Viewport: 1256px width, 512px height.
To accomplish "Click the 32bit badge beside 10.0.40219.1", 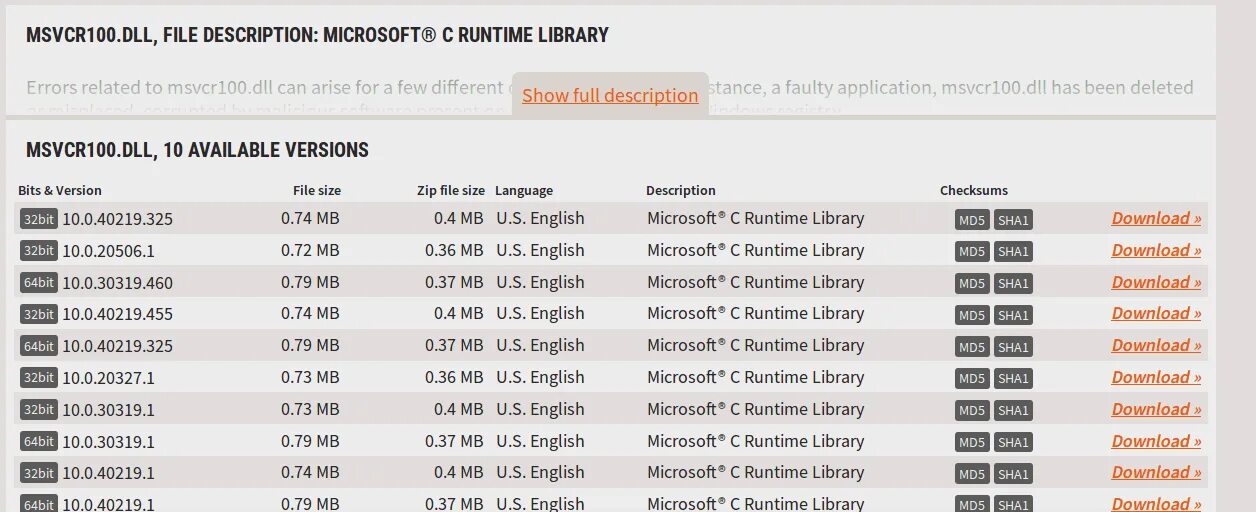I will pos(39,473).
